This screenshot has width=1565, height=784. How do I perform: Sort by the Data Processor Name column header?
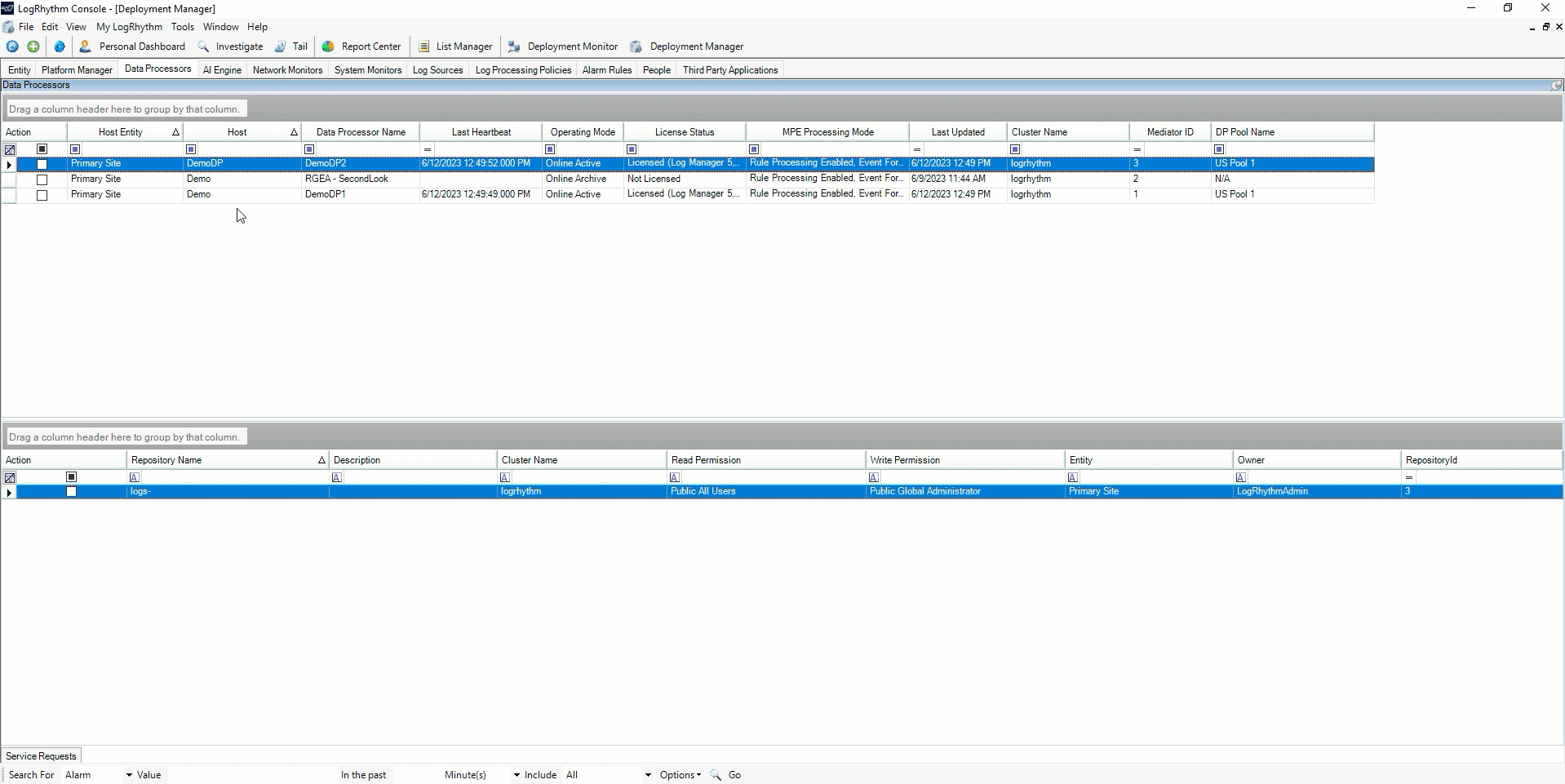coord(360,132)
